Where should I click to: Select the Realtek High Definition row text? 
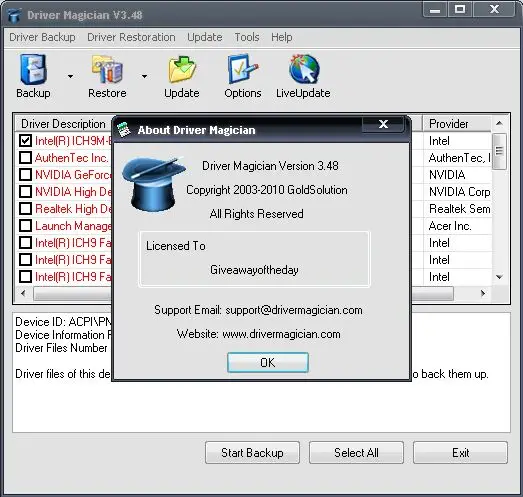(x=73, y=208)
